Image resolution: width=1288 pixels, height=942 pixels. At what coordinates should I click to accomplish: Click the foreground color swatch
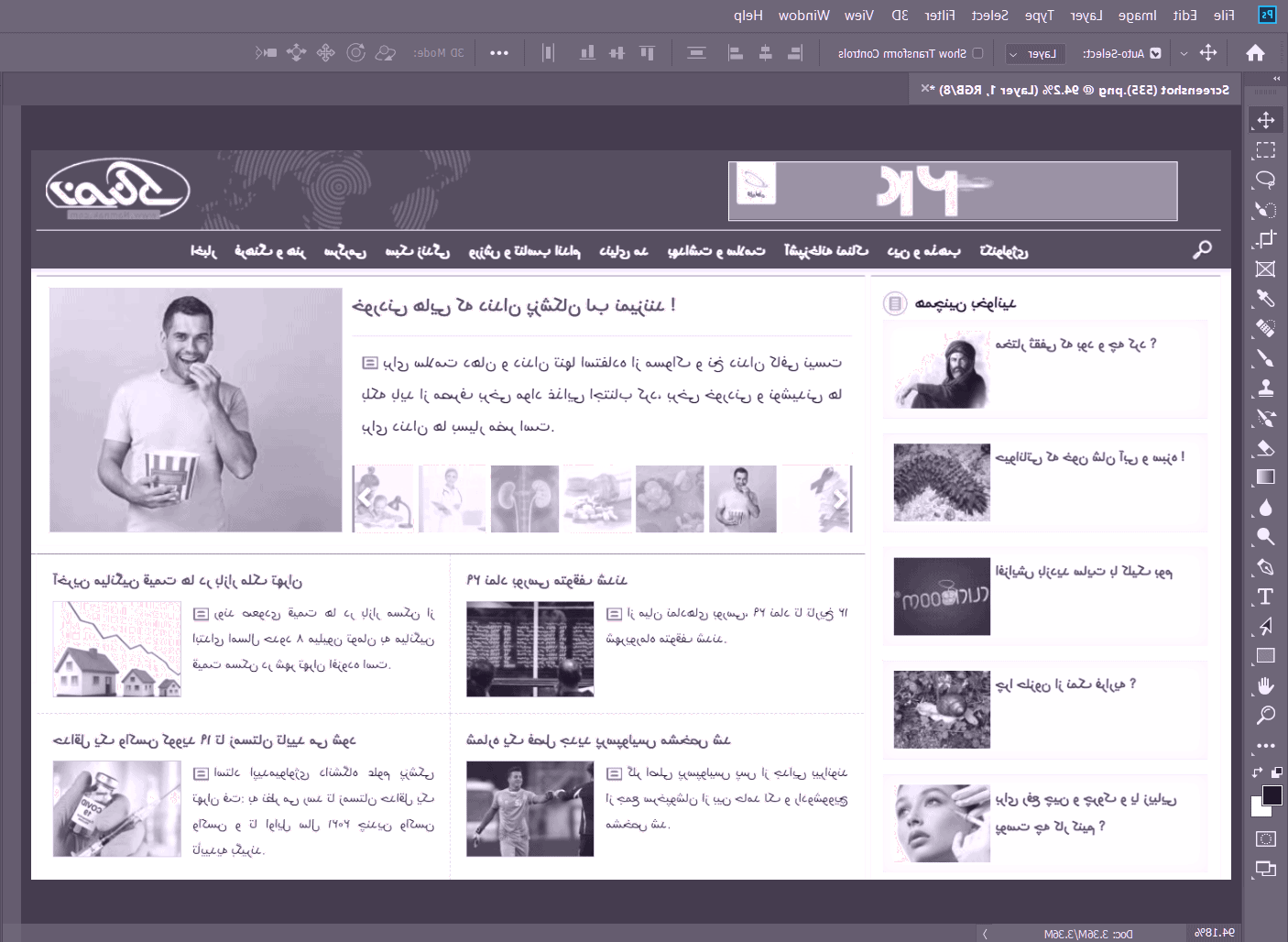(1272, 794)
